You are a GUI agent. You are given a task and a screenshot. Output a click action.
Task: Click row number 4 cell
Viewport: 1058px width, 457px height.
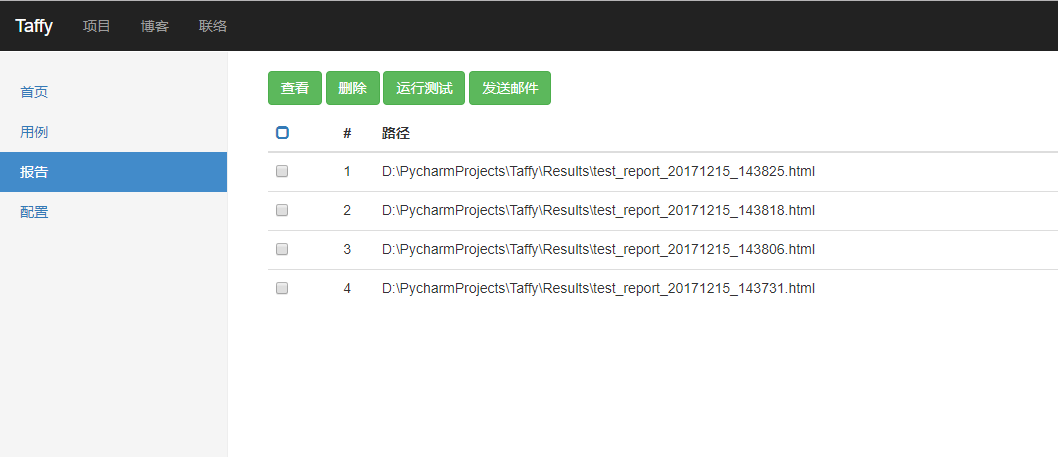click(347, 288)
